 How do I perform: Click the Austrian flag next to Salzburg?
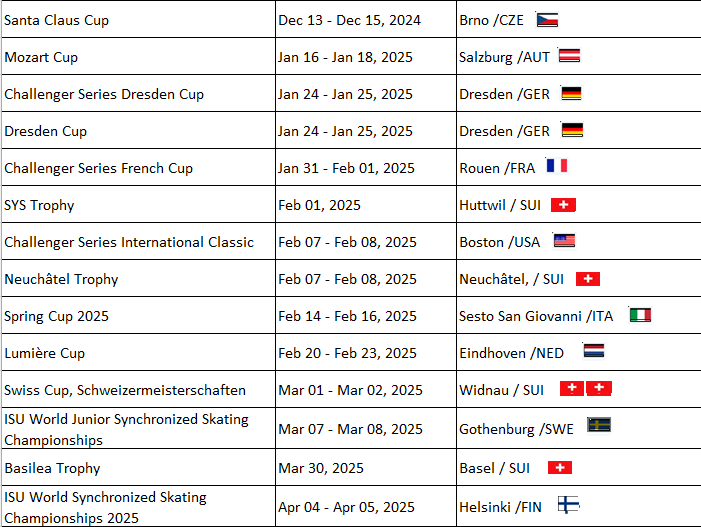[x=569, y=56]
